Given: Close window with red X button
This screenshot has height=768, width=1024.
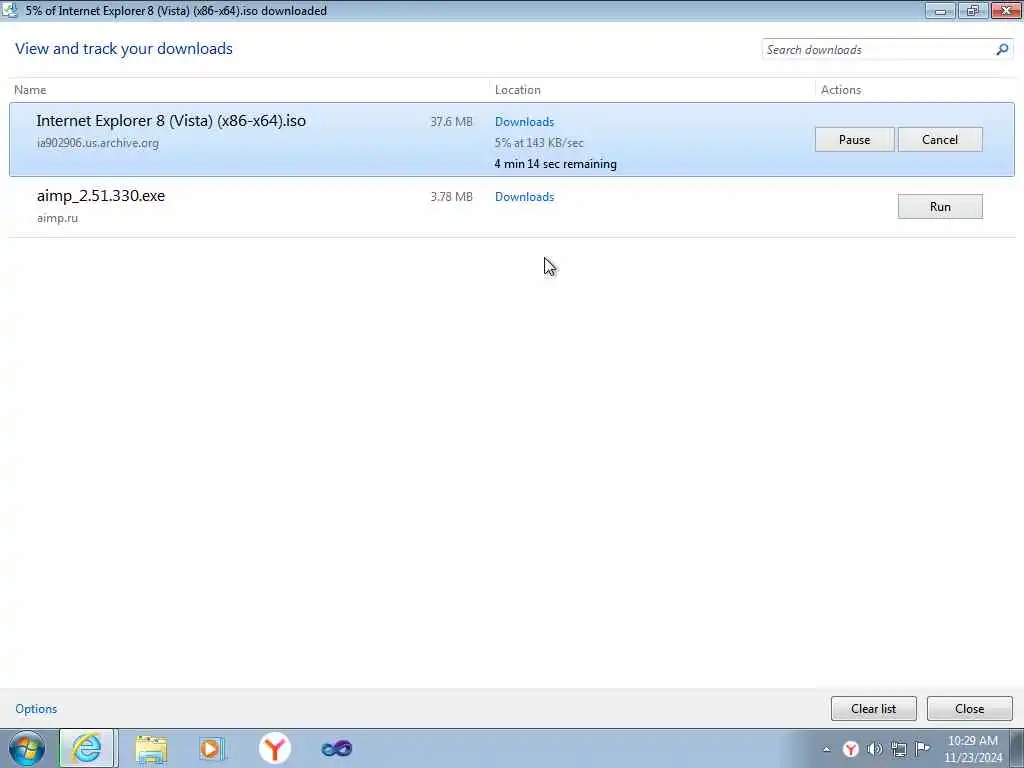Looking at the screenshot, I should pyautogui.click(x=1006, y=10).
